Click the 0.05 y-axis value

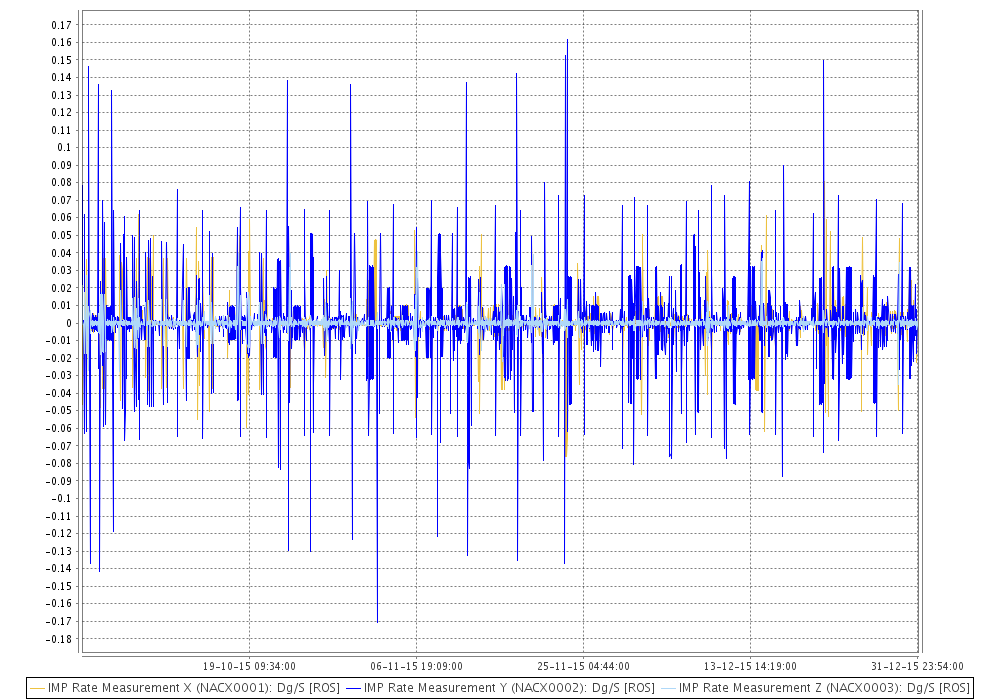(x=62, y=235)
